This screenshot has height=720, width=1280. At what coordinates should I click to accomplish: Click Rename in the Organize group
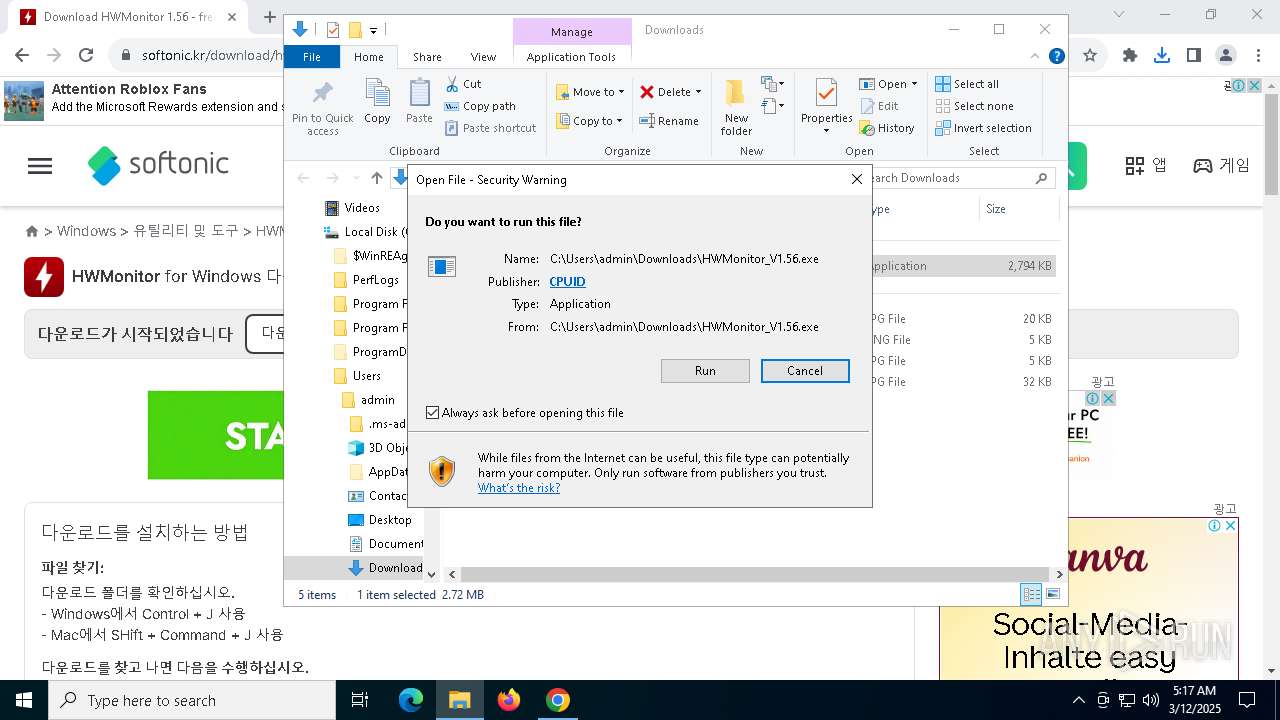pyautogui.click(x=669, y=121)
